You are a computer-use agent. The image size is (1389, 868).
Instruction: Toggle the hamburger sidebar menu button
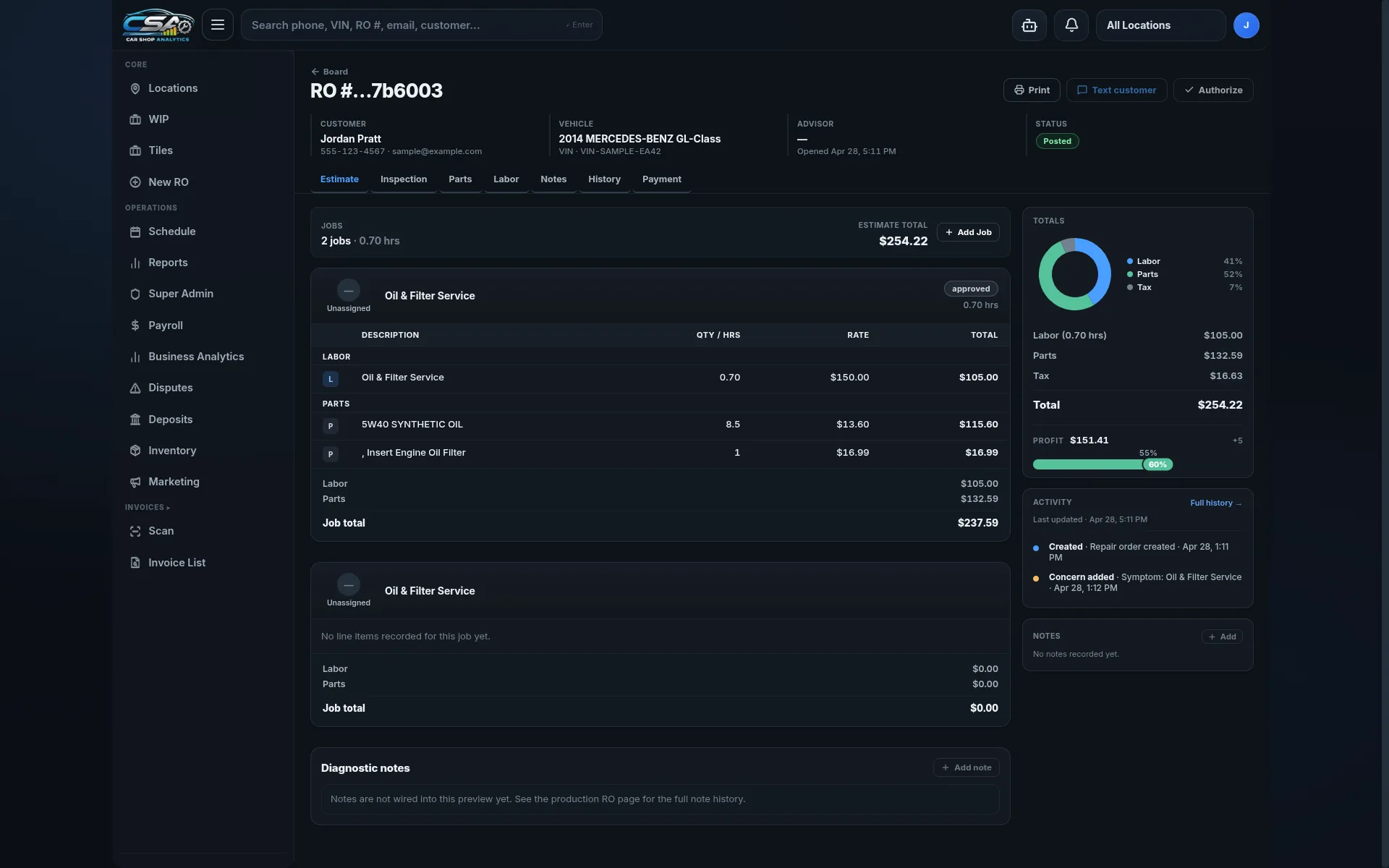tap(218, 25)
